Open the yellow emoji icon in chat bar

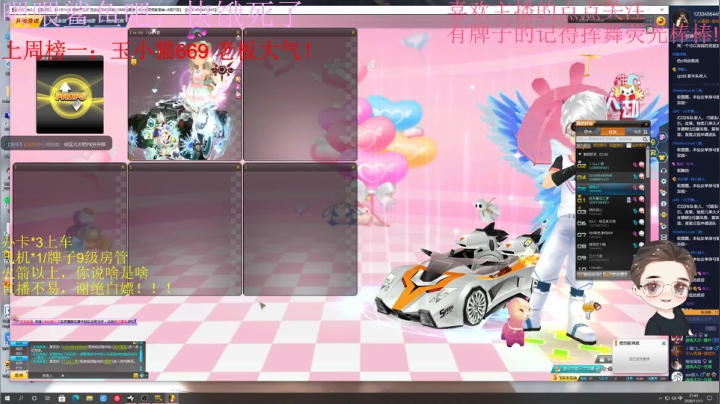pyautogui.click(x=135, y=376)
